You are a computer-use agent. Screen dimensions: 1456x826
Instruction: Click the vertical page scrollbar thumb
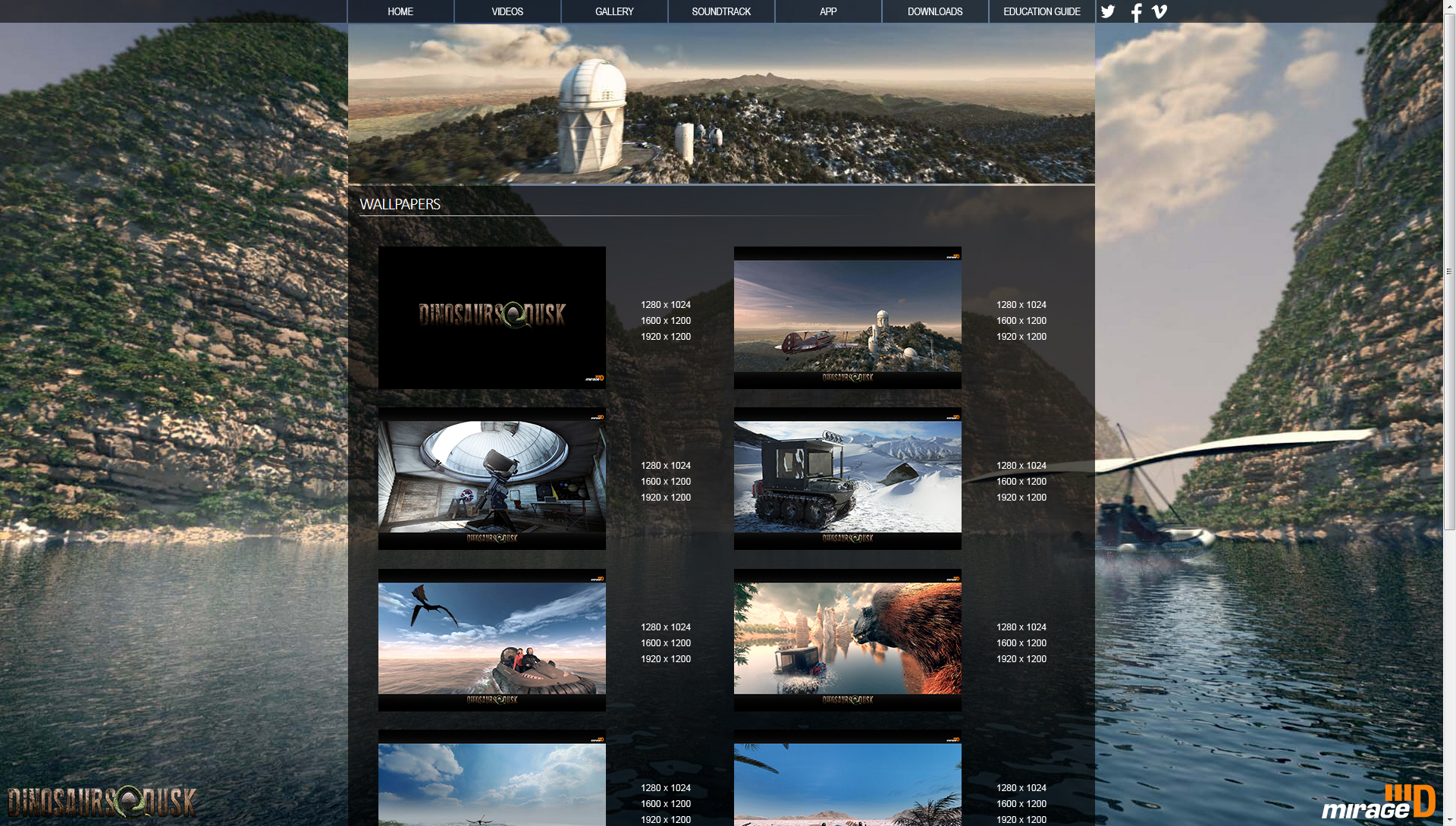click(1449, 271)
